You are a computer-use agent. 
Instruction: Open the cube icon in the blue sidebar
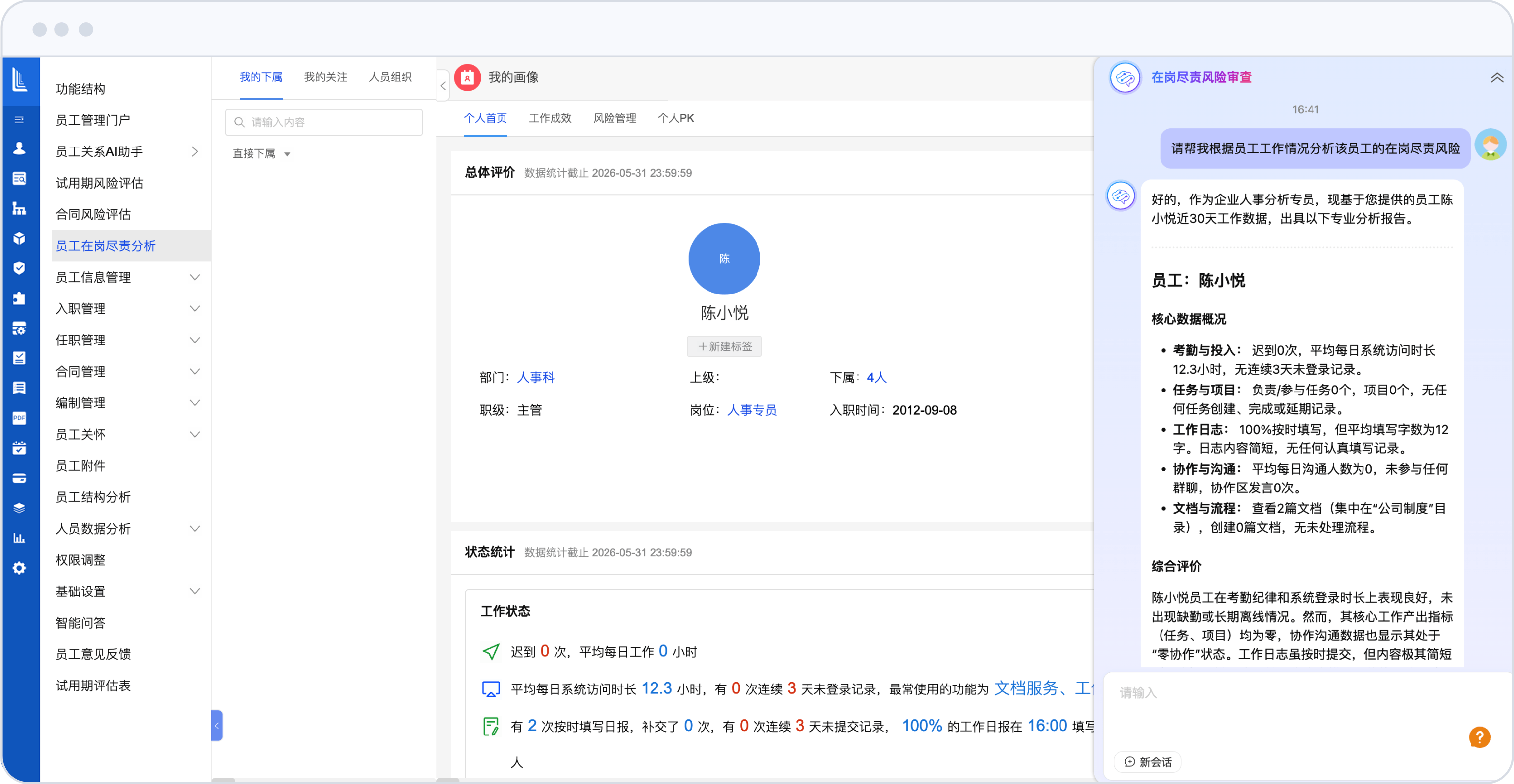tap(19, 238)
